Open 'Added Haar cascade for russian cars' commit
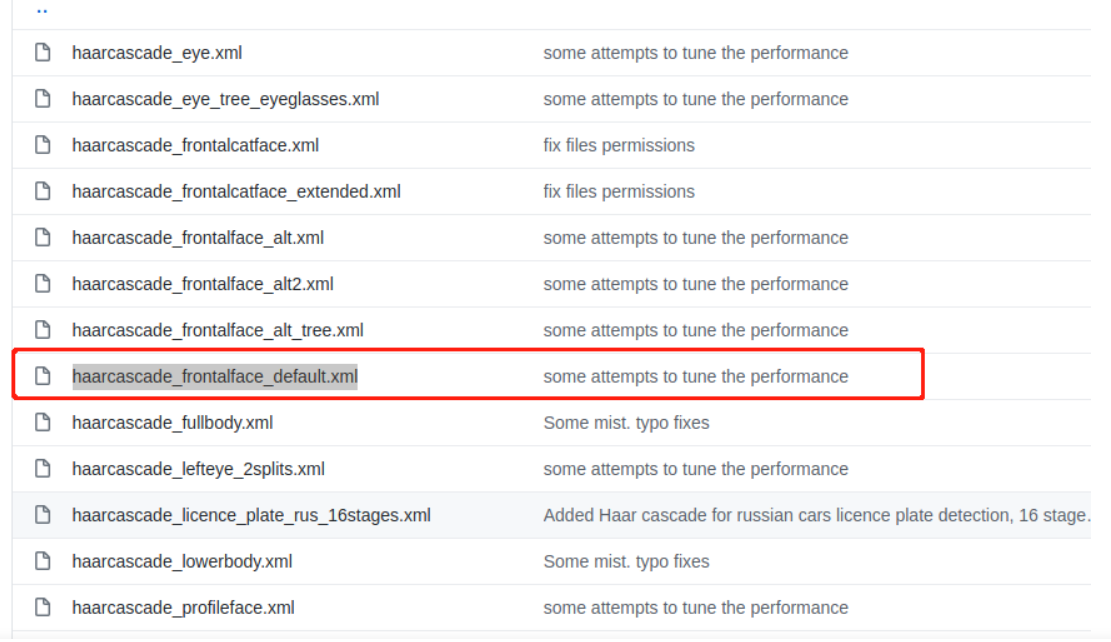 [x=817, y=515]
